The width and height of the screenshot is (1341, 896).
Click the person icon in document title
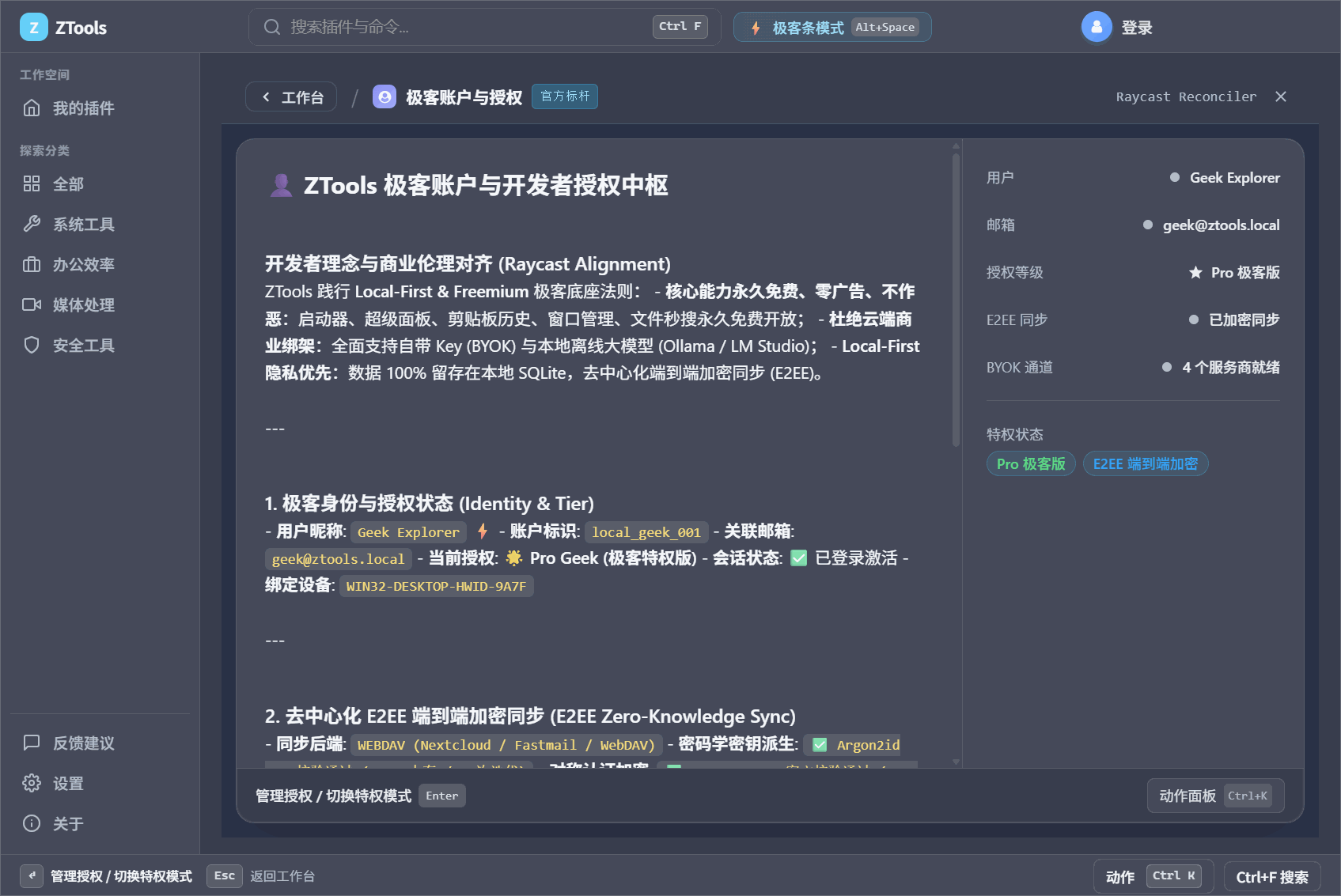click(281, 185)
